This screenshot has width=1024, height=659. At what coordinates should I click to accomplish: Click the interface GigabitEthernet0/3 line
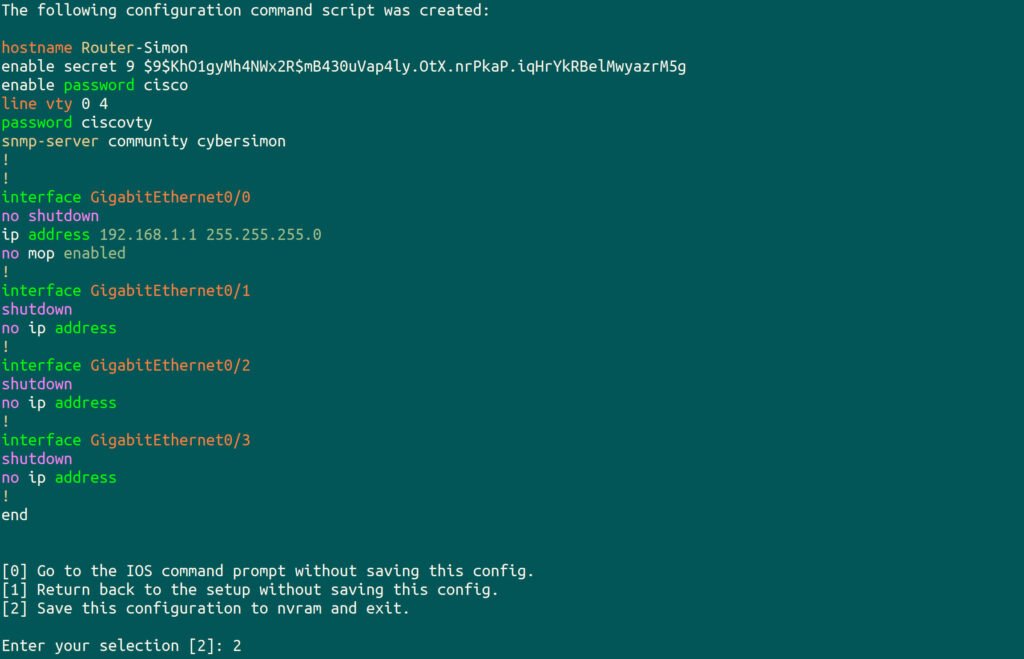coord(126,440)
